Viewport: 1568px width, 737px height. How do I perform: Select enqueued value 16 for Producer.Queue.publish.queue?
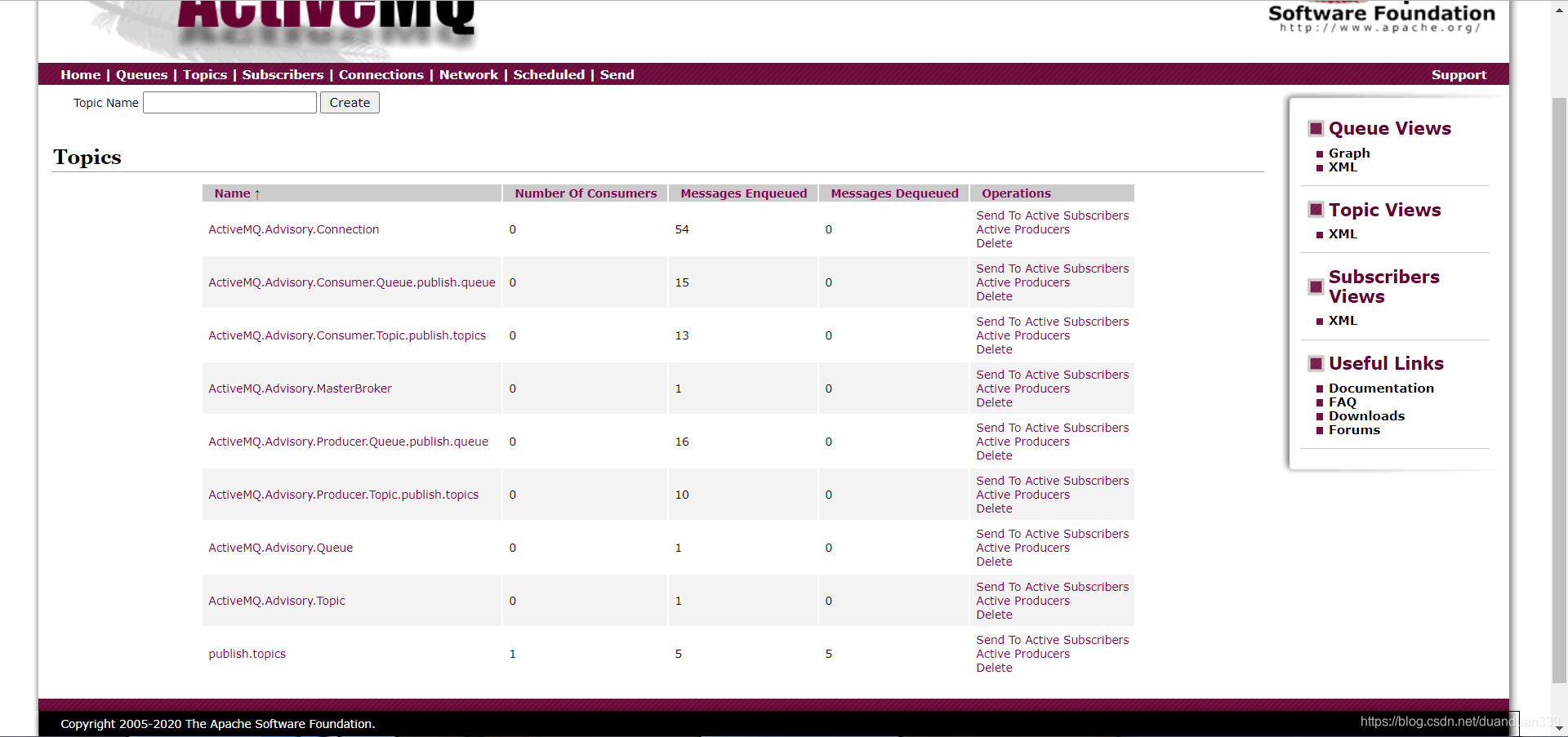point(682,442)
